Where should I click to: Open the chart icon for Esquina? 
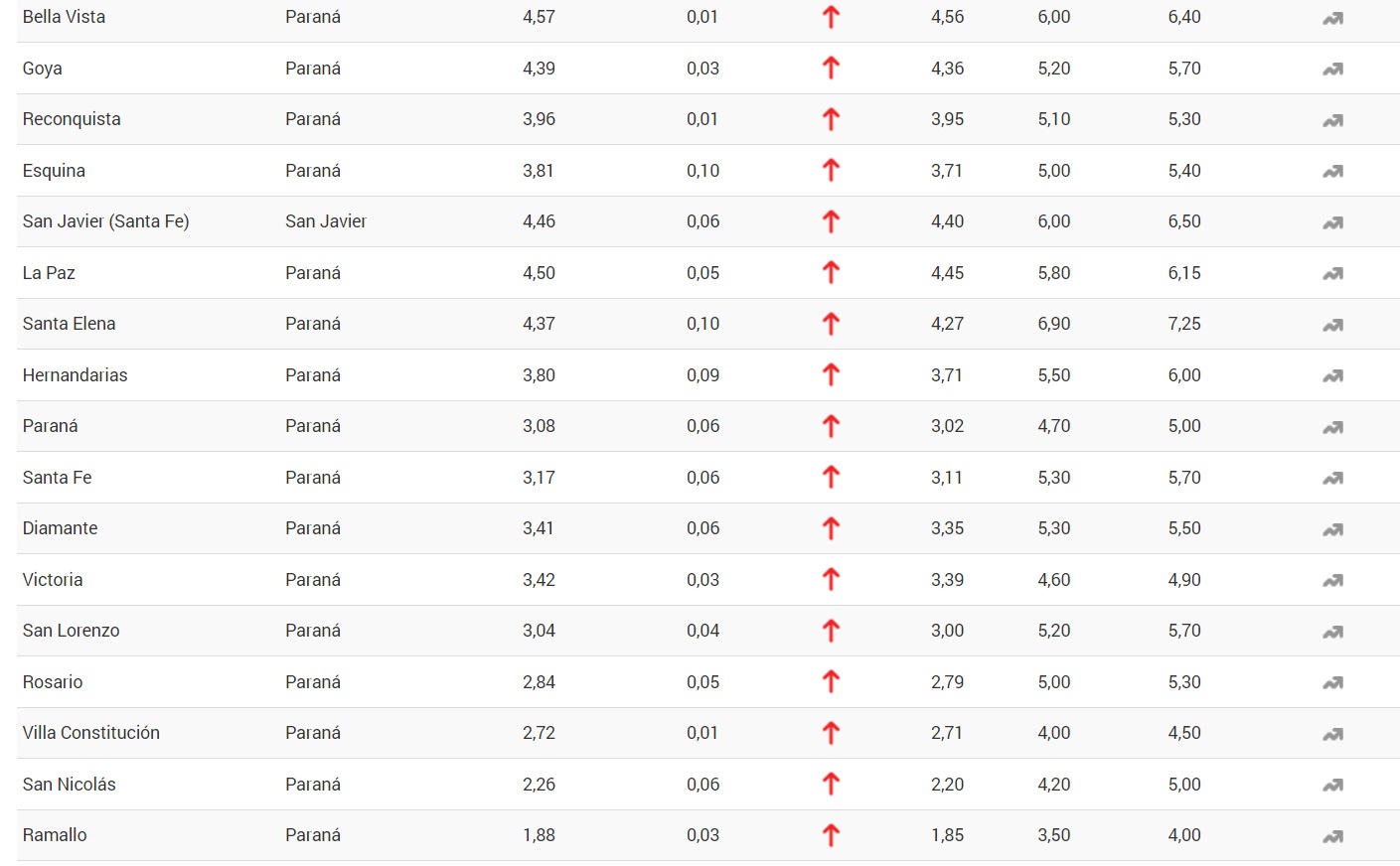coord(1332,171)
